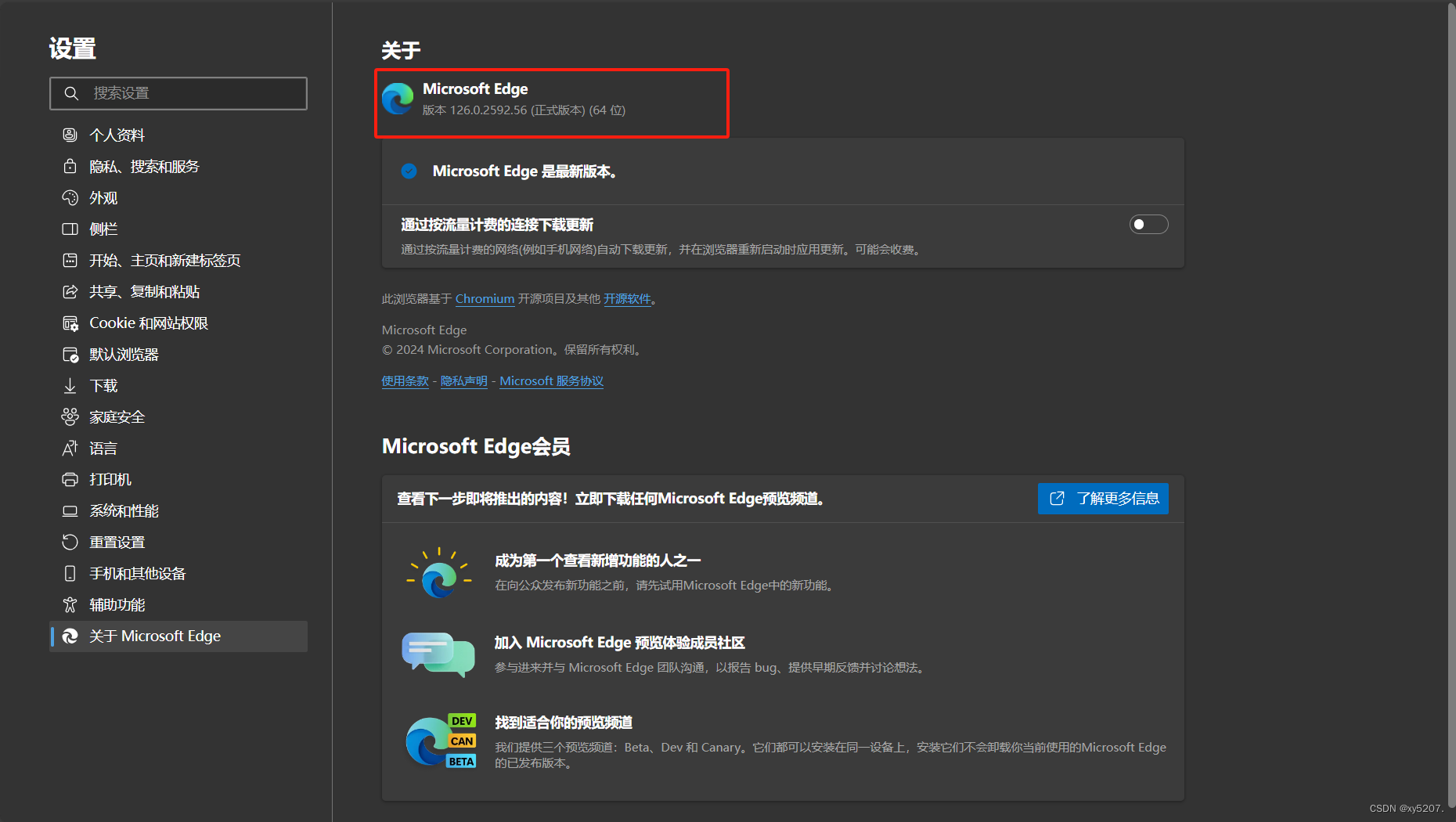Open 重置设置 page
The height and width of the screenshot is (822, 1456).
[x=178, y=542]
